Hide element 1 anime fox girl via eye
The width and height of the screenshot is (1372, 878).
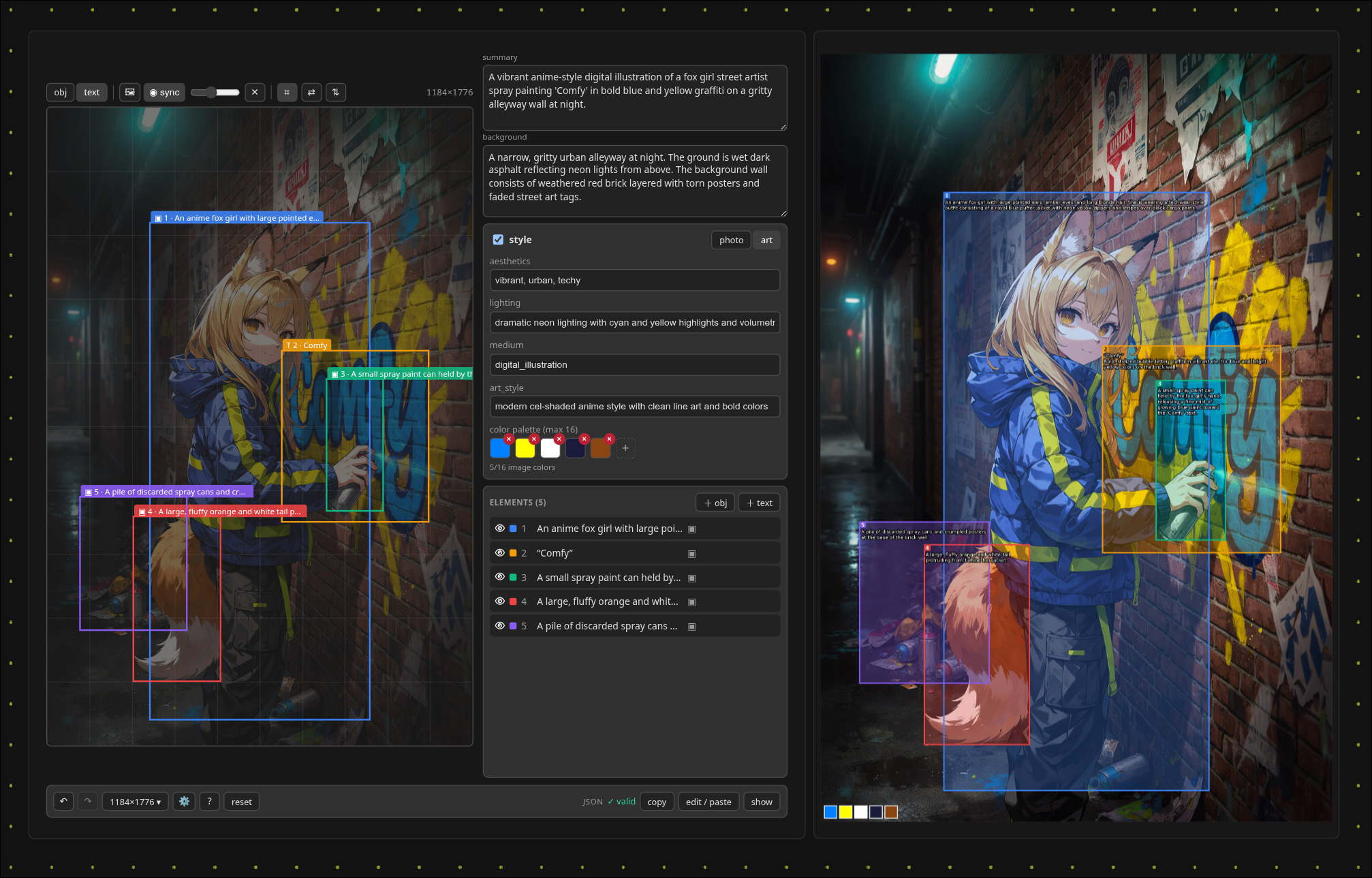click(x=499, y=529)
